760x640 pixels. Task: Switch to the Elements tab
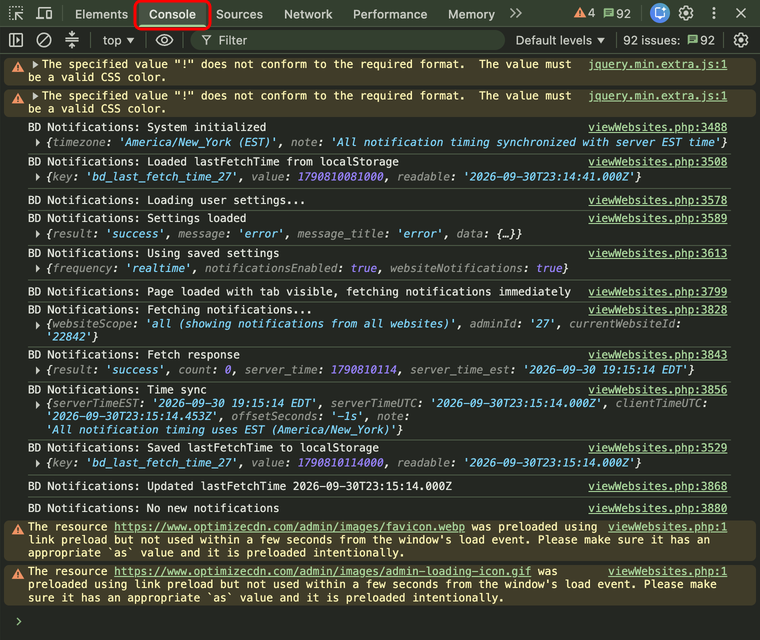(101, 15)
